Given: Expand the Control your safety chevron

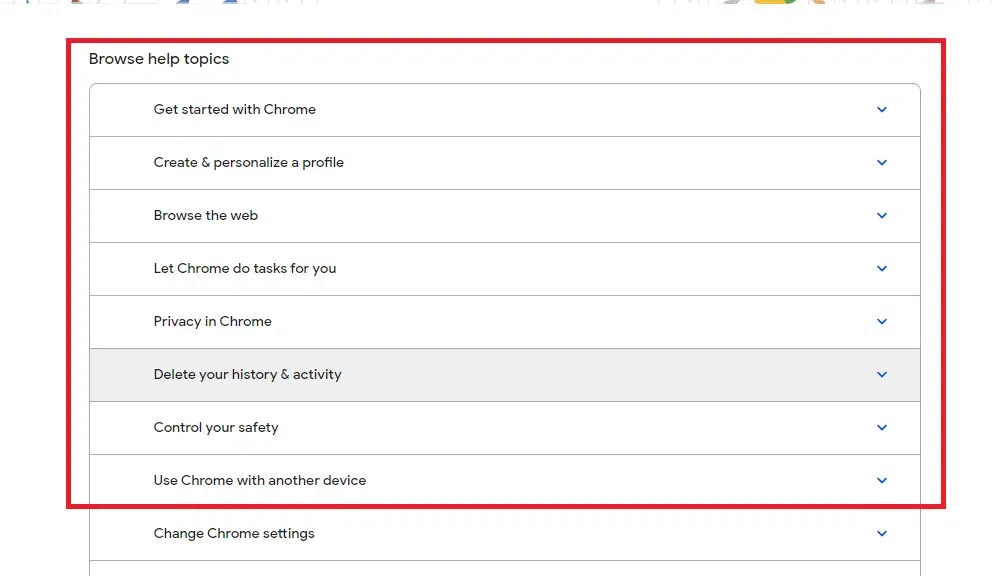Looking at the screenshot, I should tap(881, 428).
